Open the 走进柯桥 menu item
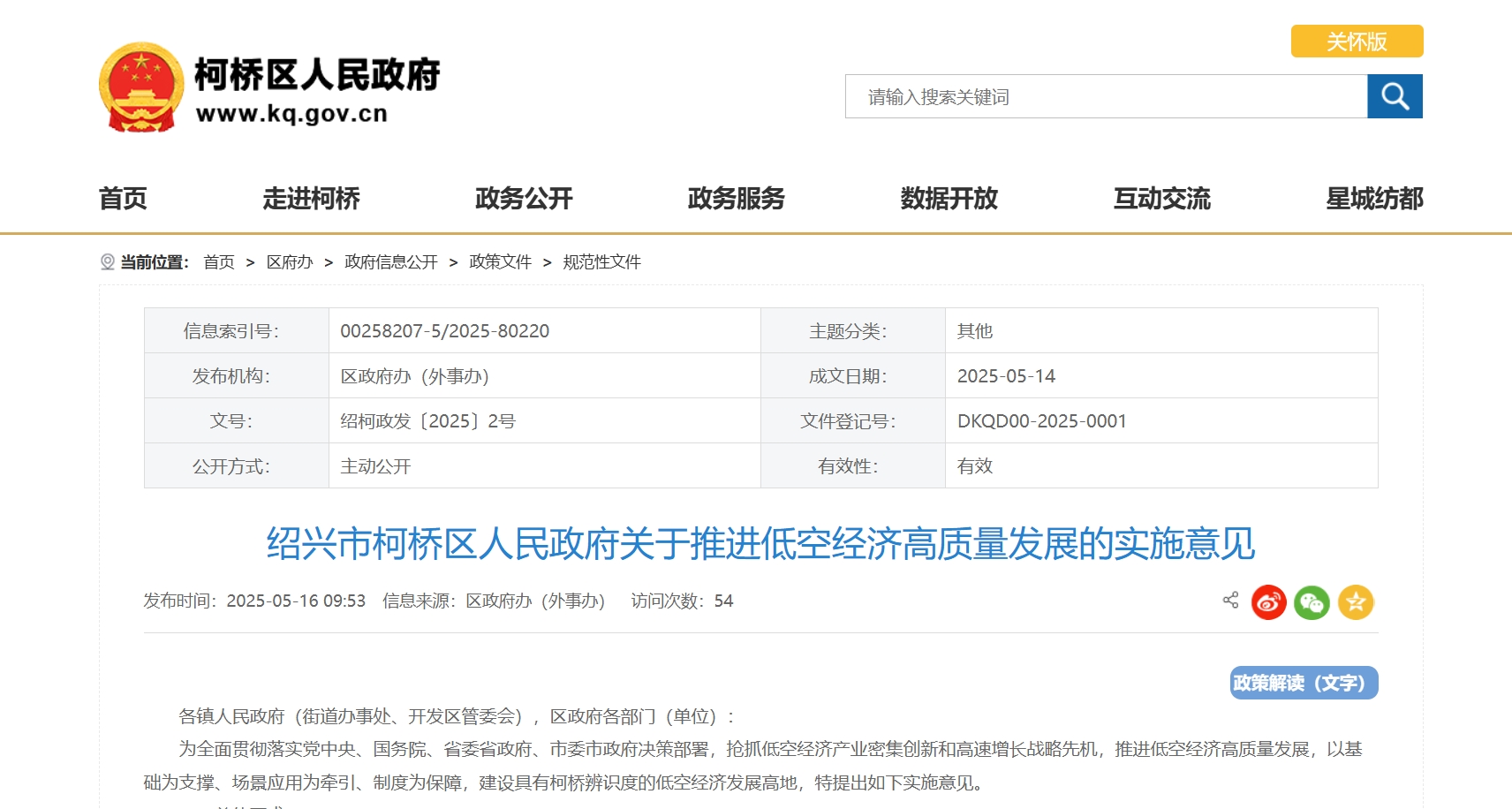This screenshot has height=809, width=1512. click(311, 199)
